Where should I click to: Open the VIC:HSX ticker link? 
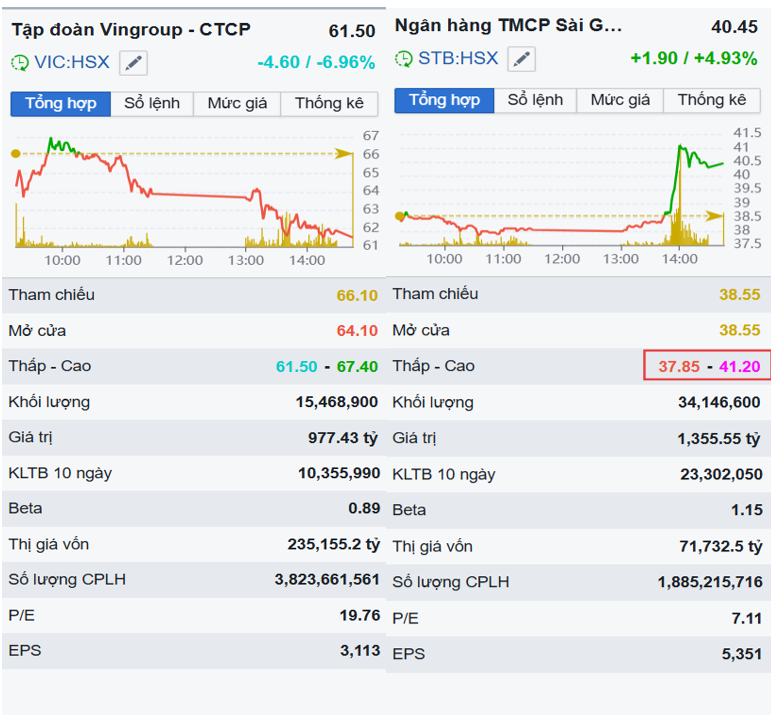(72, 62)
